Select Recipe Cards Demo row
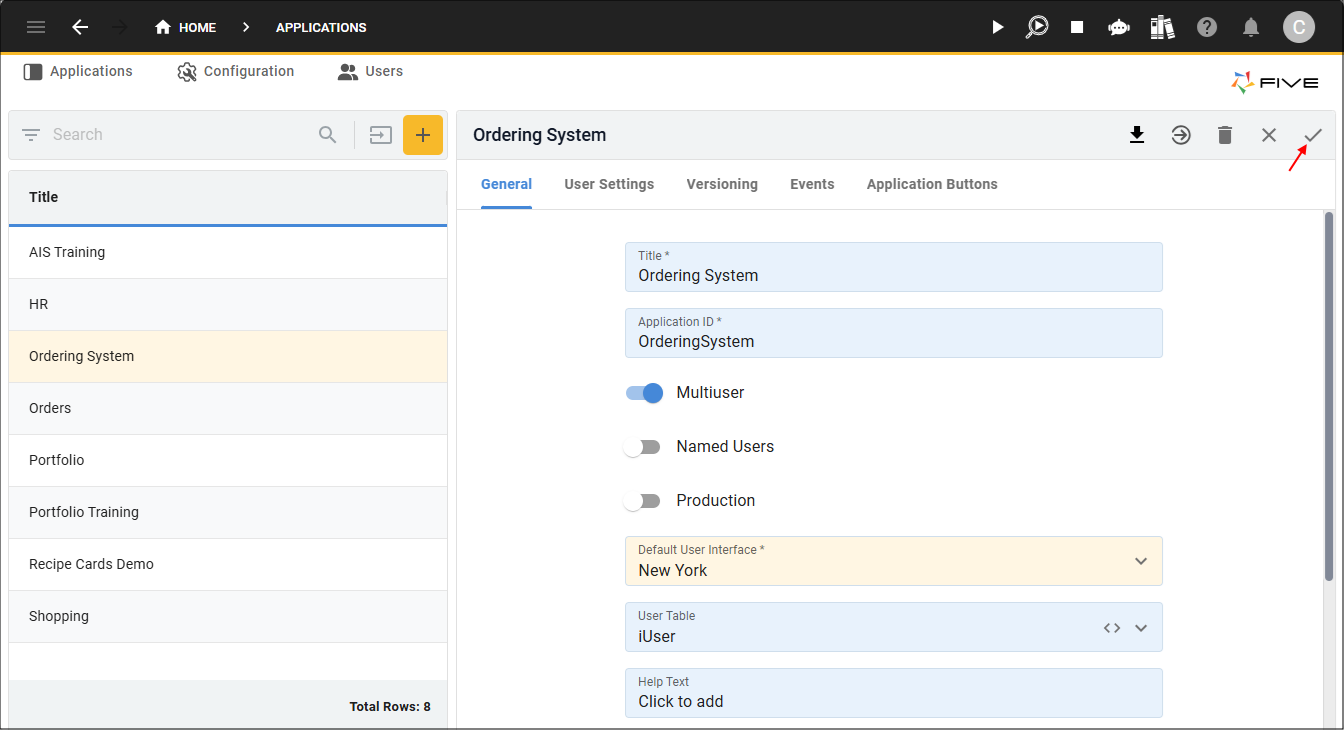This screenshot has height=730, width=1344. pyautogui.click(x=228, y=565)
